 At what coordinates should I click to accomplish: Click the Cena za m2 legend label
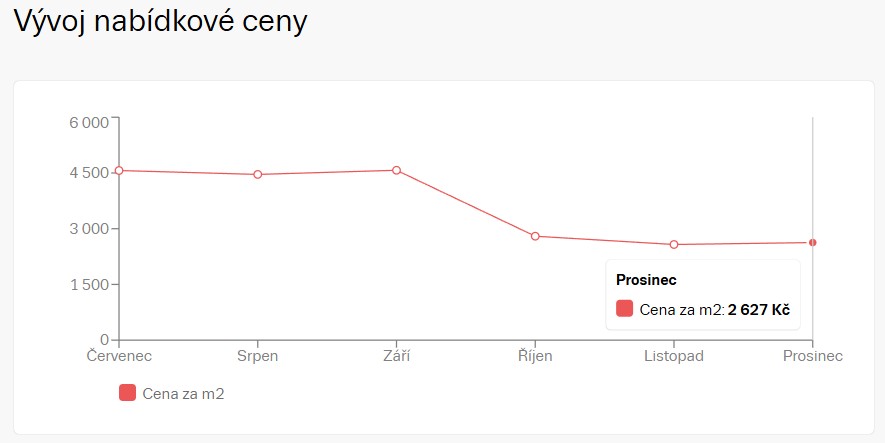[x=183, y=394]
